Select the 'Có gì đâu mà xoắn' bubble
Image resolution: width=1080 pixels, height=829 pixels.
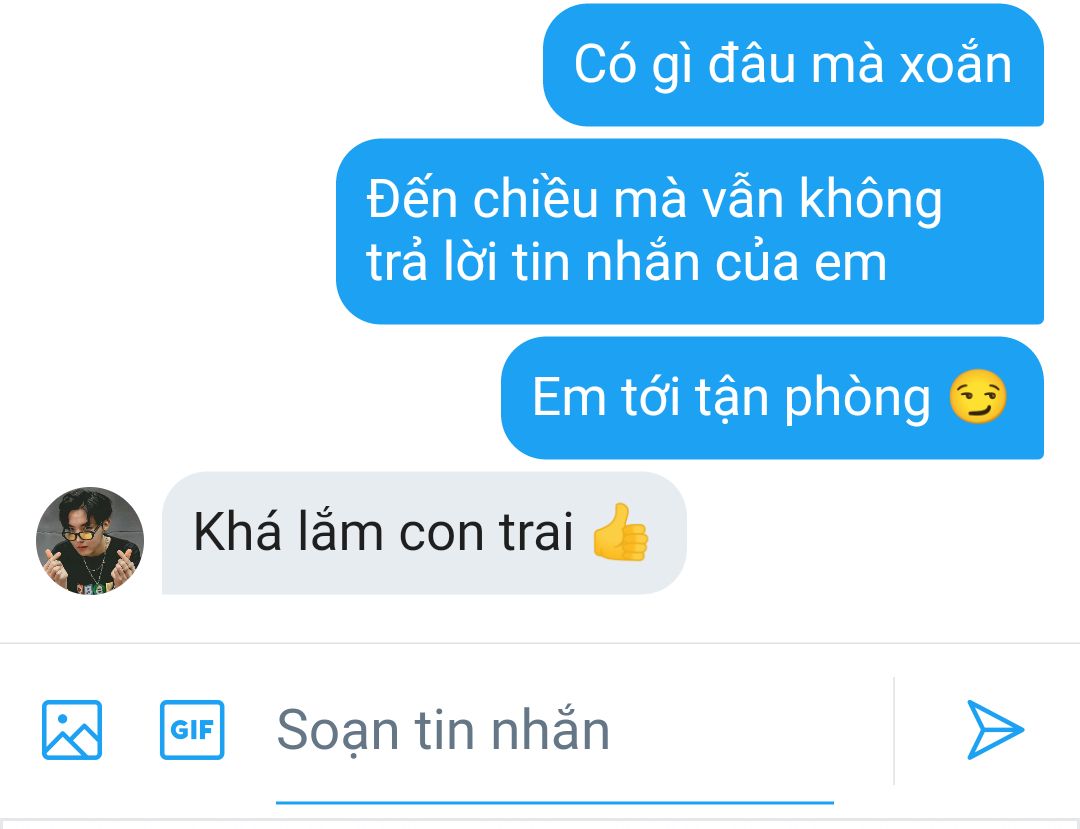point(793,65)
